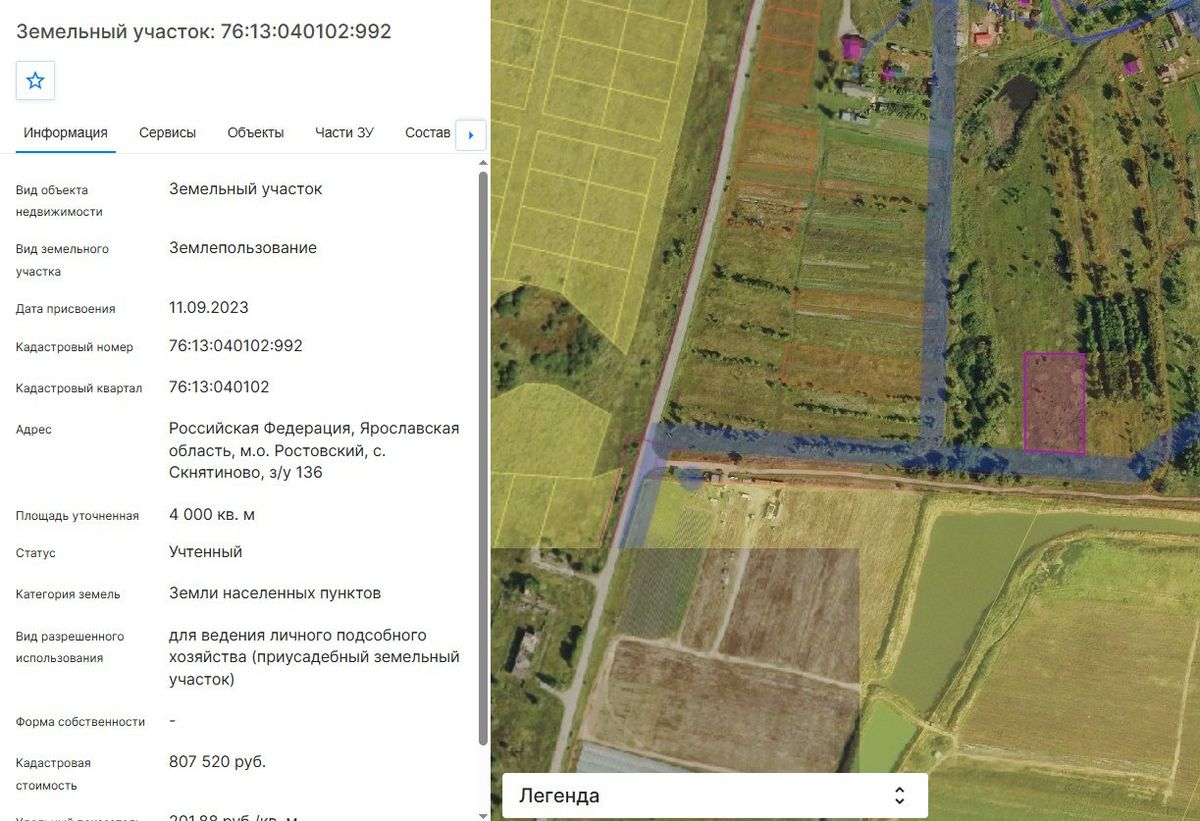Click the "Кадастровый квартал" label
Image resolution: width=1200 pixels, height=821 pixels.
point(79,388)
